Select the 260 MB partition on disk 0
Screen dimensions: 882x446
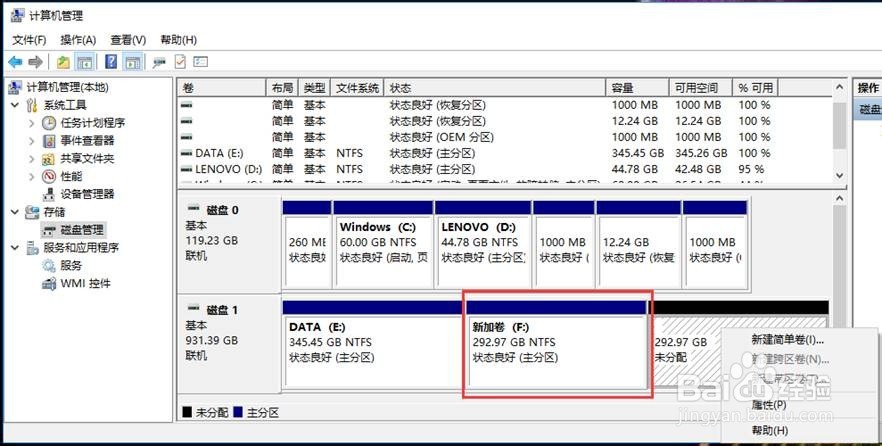click(x=307, y=243)
